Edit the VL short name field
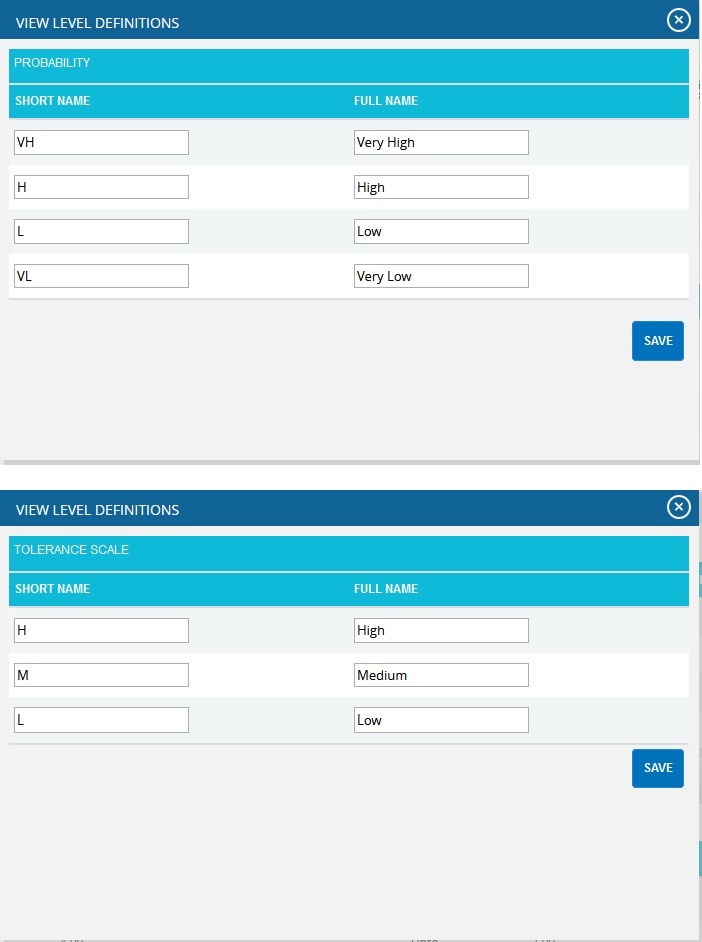 click(x=101, y=276)
